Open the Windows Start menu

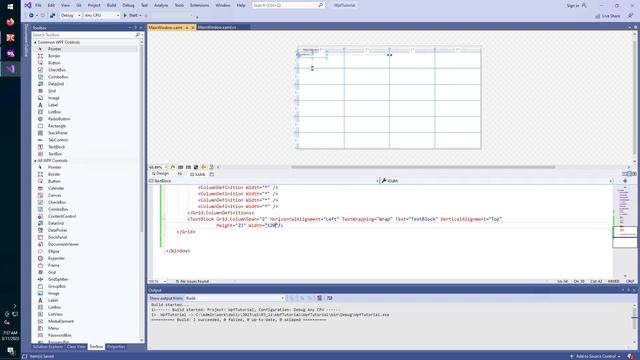[x=10, y=7]
